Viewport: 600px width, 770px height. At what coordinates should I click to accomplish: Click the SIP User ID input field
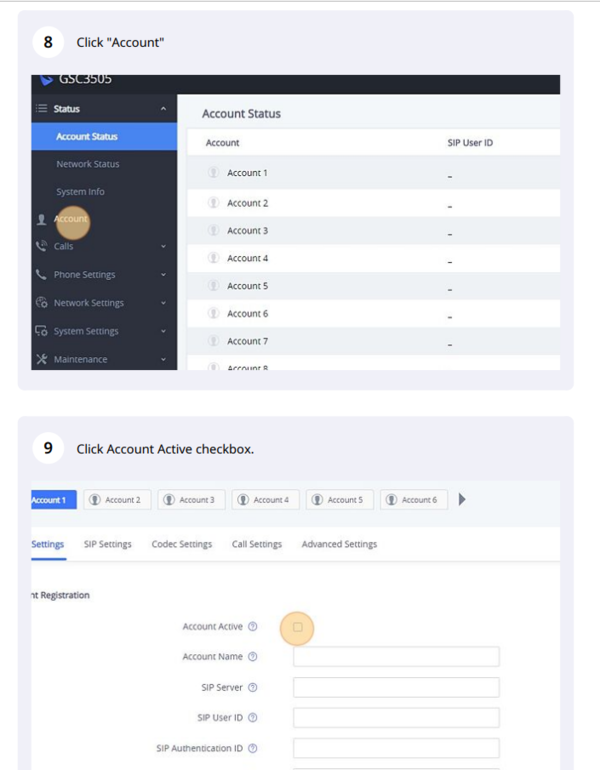point(396,718)
